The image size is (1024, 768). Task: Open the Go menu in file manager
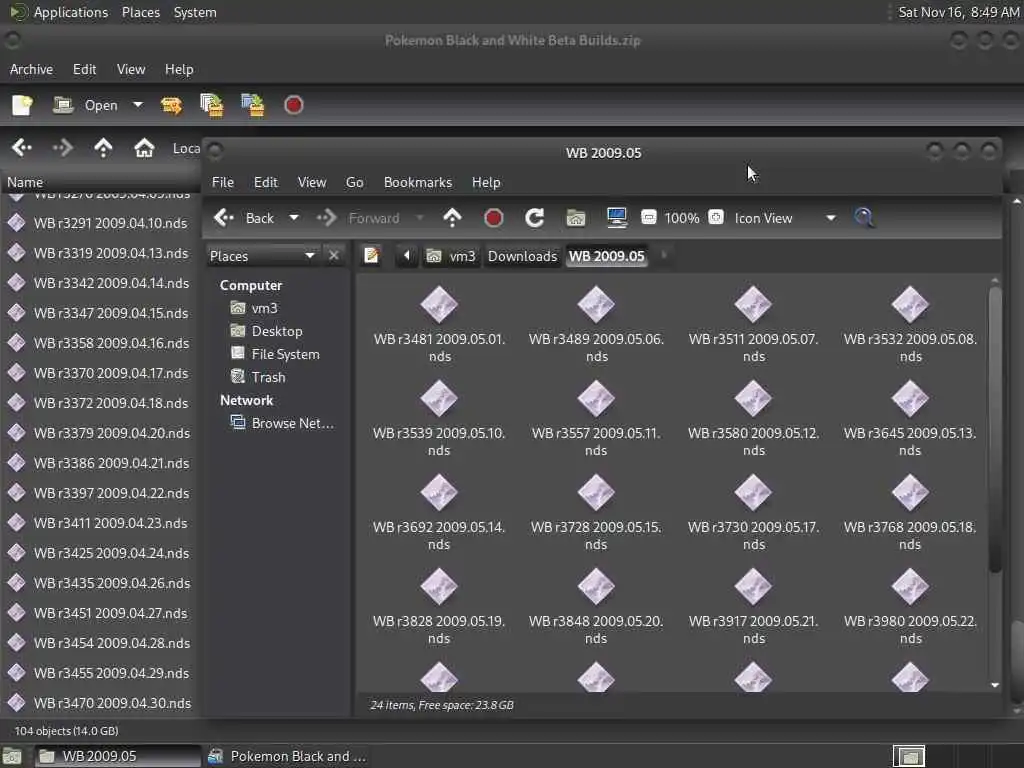coord(355,182)
